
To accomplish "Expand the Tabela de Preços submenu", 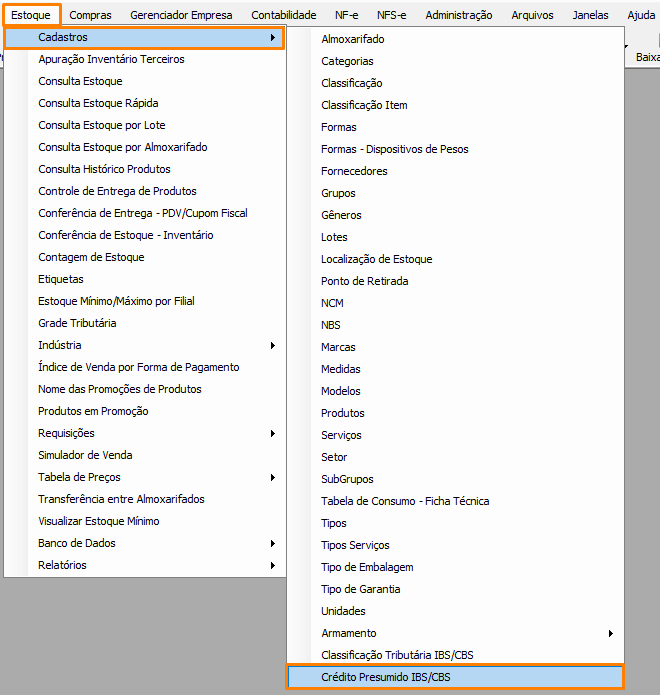I will click(x=144, y=477).
